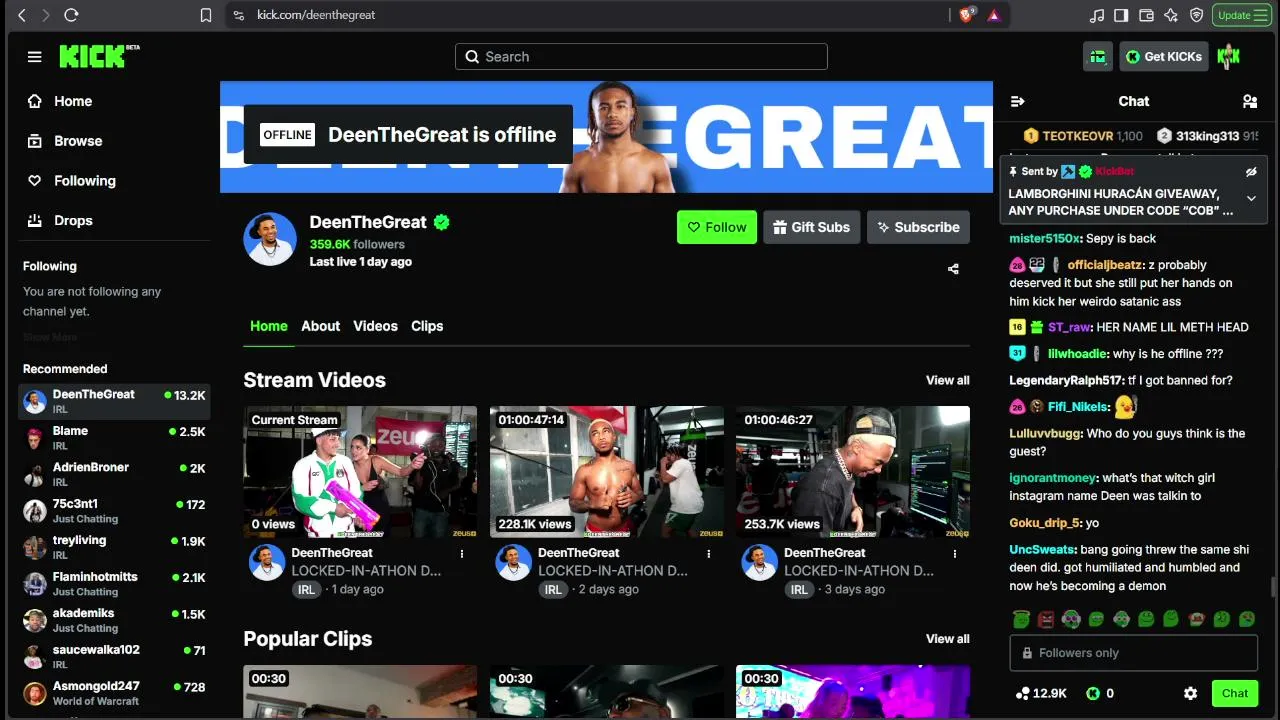Viewport: 1280px width, 720px height.
Task: Open options for the 1 day ago video
Action: pos(462,553)
